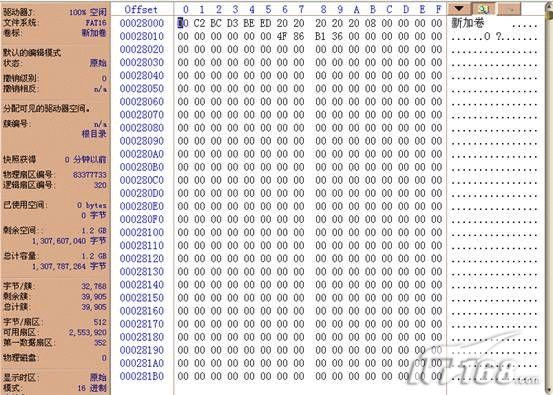
Task: Click the column header 8
Action: 323,10
